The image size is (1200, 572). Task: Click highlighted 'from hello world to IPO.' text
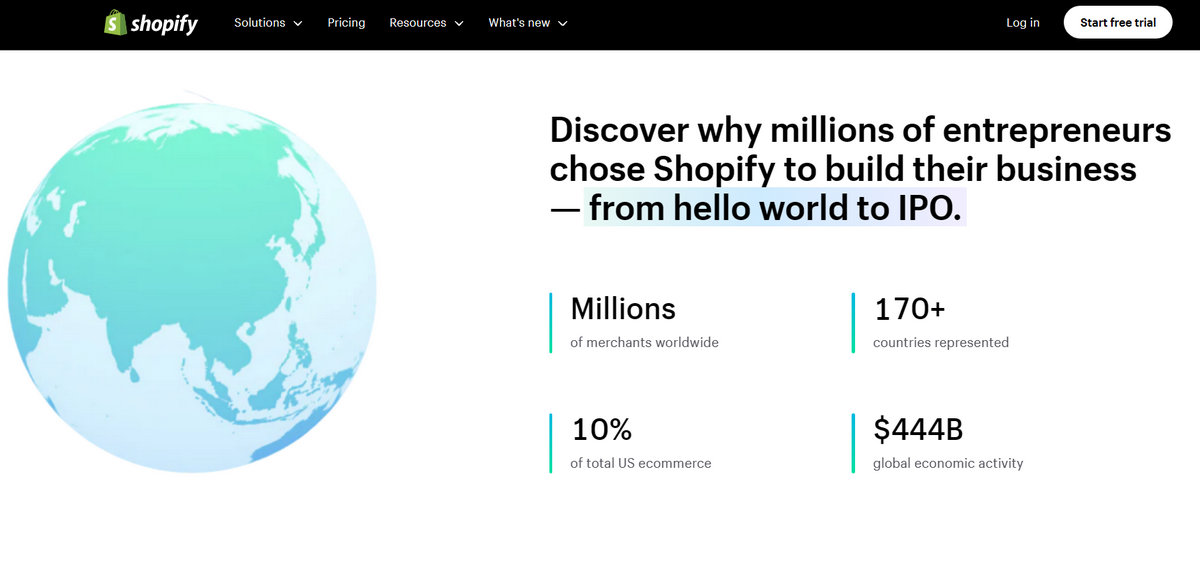[775, 207]
